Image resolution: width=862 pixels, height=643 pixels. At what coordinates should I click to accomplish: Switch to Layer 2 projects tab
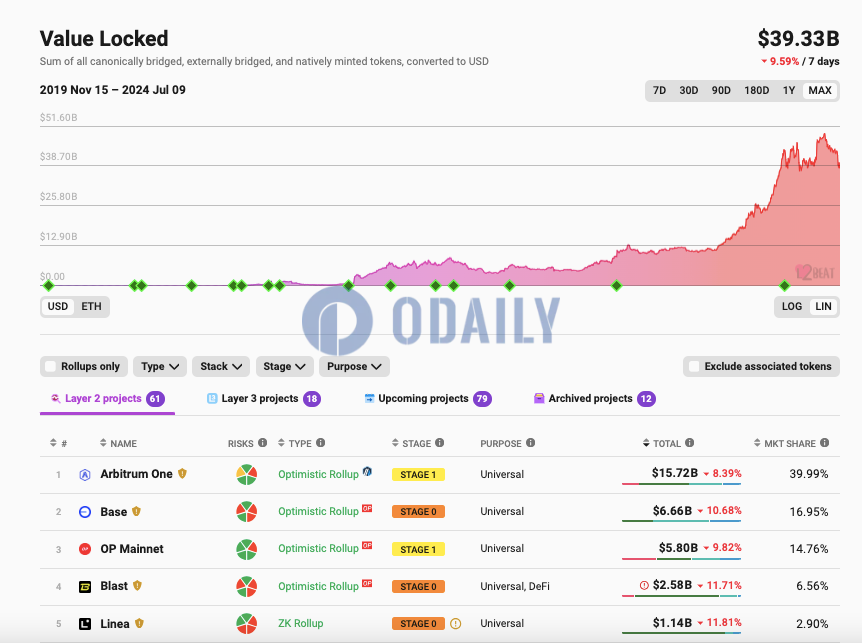pos(107,399)
